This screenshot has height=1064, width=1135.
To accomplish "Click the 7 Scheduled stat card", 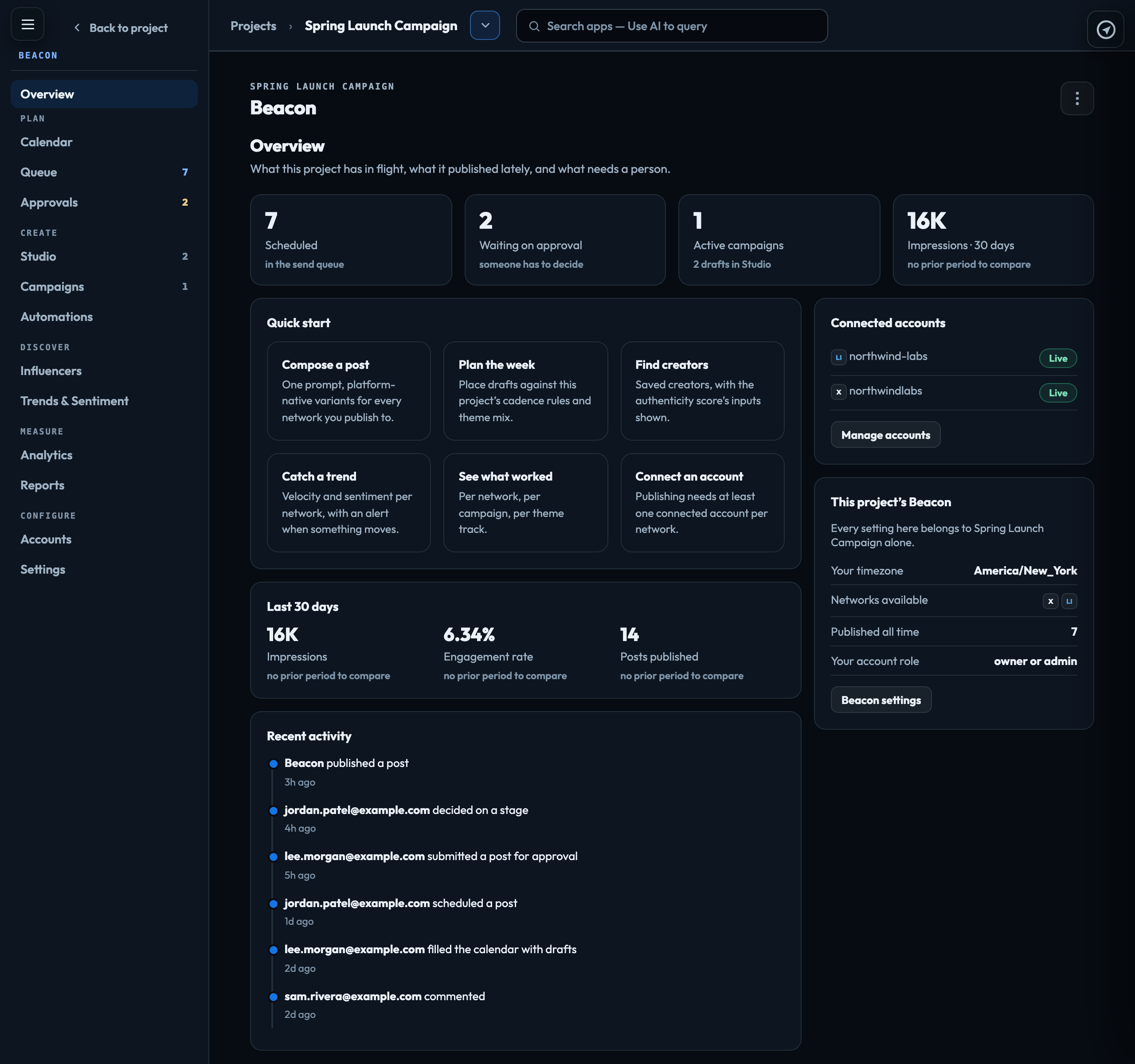I will point(351,240).
